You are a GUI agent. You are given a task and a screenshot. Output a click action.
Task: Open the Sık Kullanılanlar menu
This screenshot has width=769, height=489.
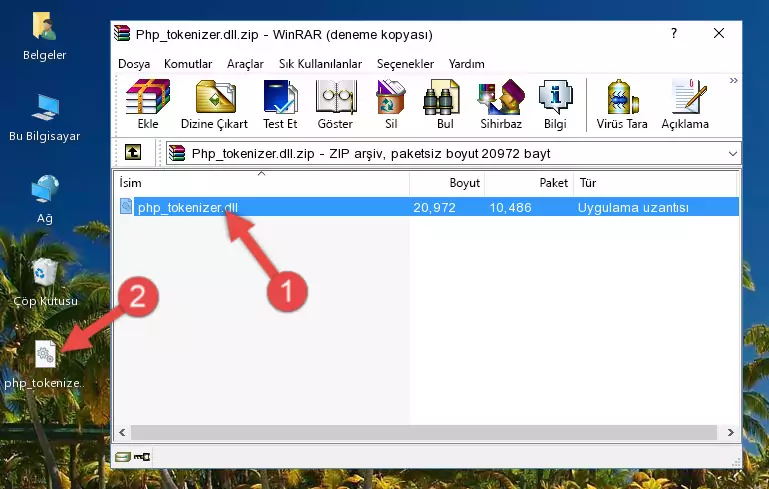[x=320, y=64]
